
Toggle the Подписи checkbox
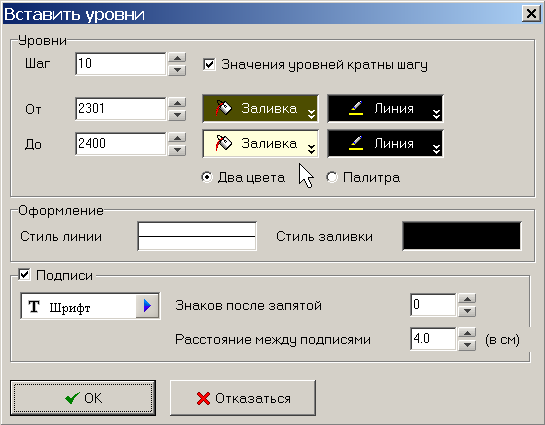[x=24, y=275]
